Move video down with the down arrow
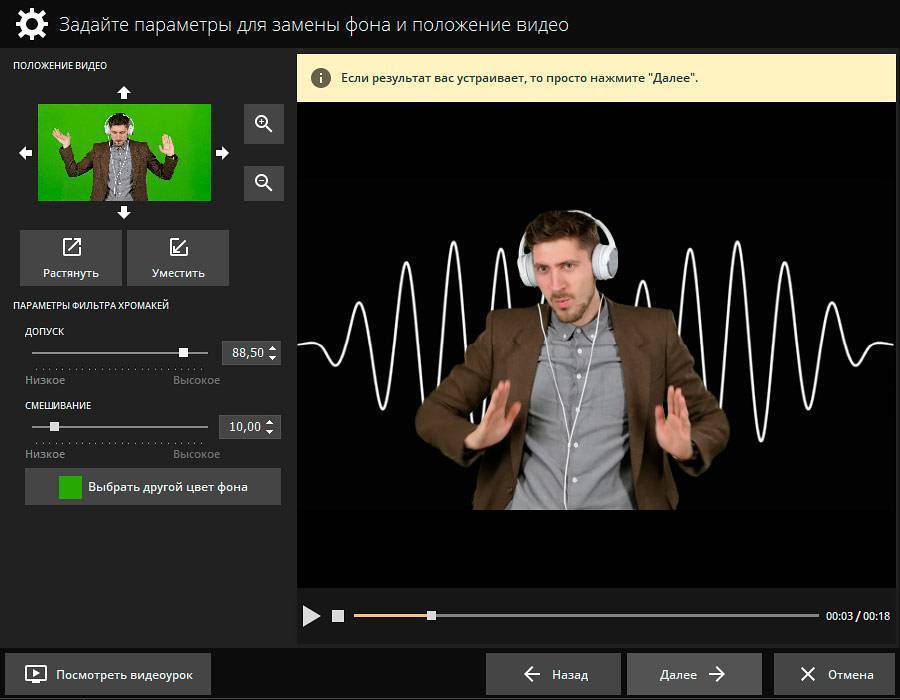This screenshot has height=700, width=900. [124, 212]
